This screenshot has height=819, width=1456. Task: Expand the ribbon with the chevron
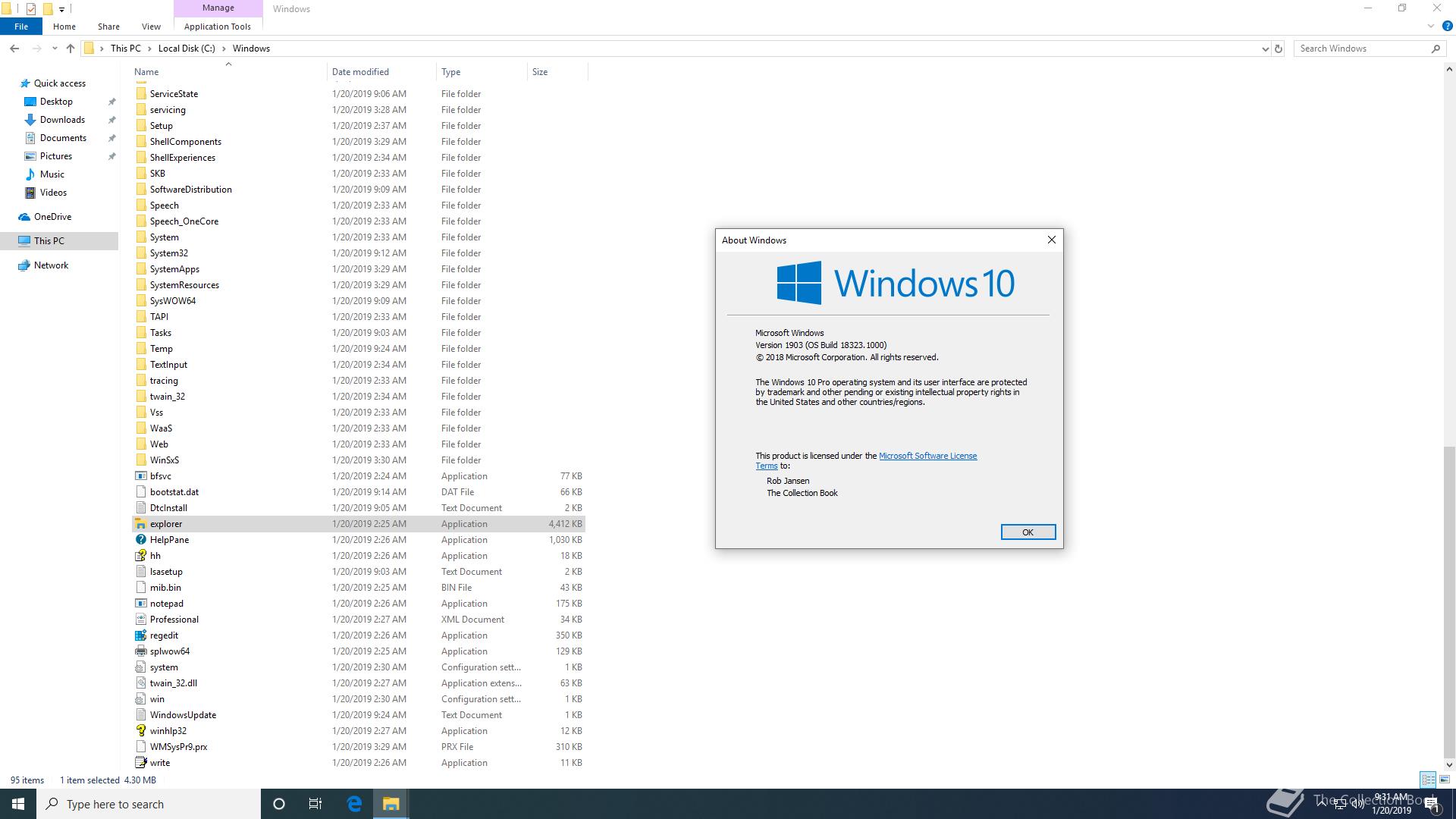[1431, 27]
